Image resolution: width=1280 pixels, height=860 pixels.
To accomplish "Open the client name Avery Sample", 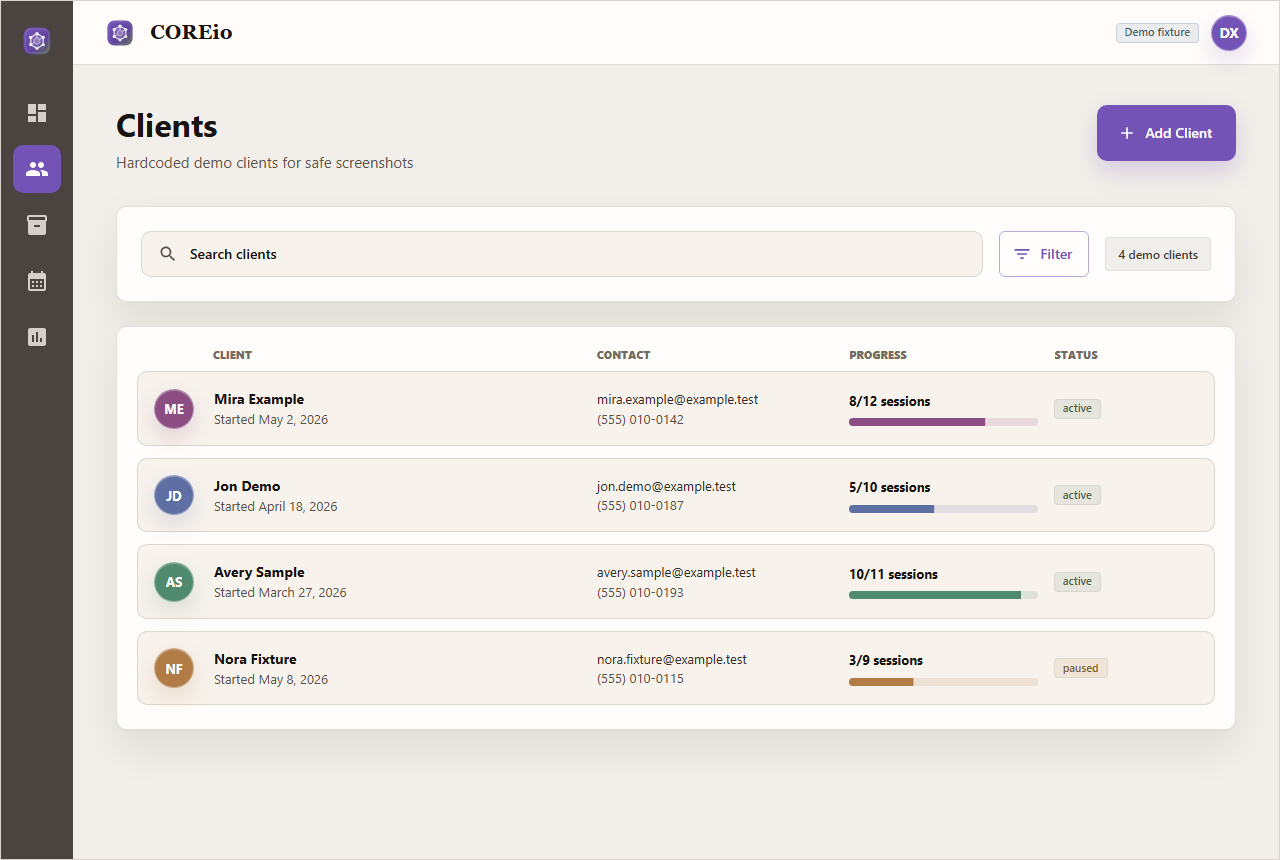I will point(259,572).
